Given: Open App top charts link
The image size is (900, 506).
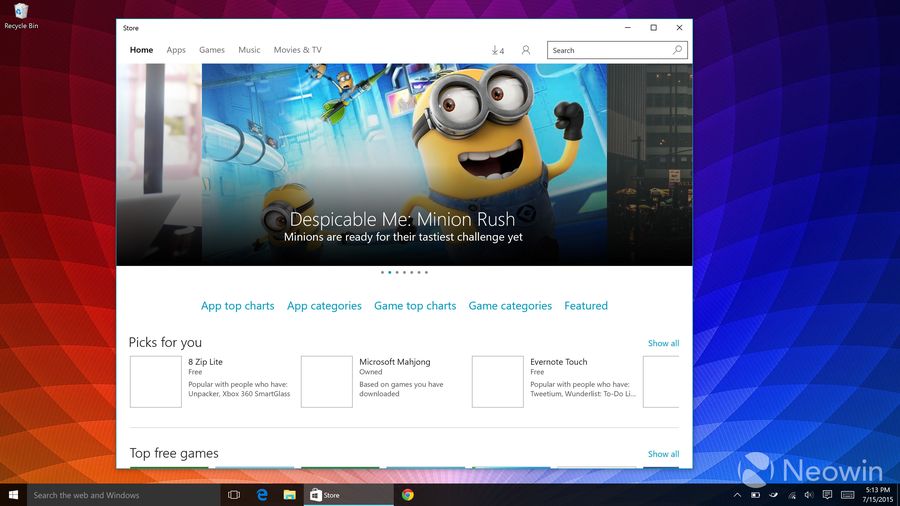Looking at the screenshot, I should (x=238, y=306).
